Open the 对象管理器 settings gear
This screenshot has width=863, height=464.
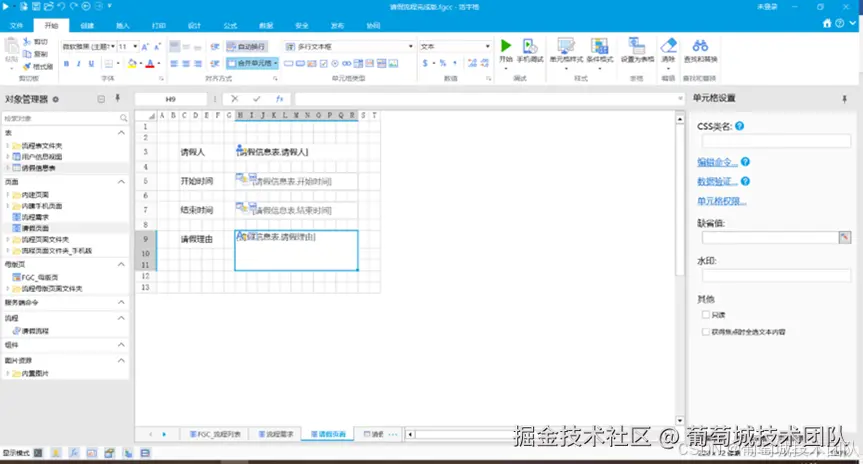[56, 100]
